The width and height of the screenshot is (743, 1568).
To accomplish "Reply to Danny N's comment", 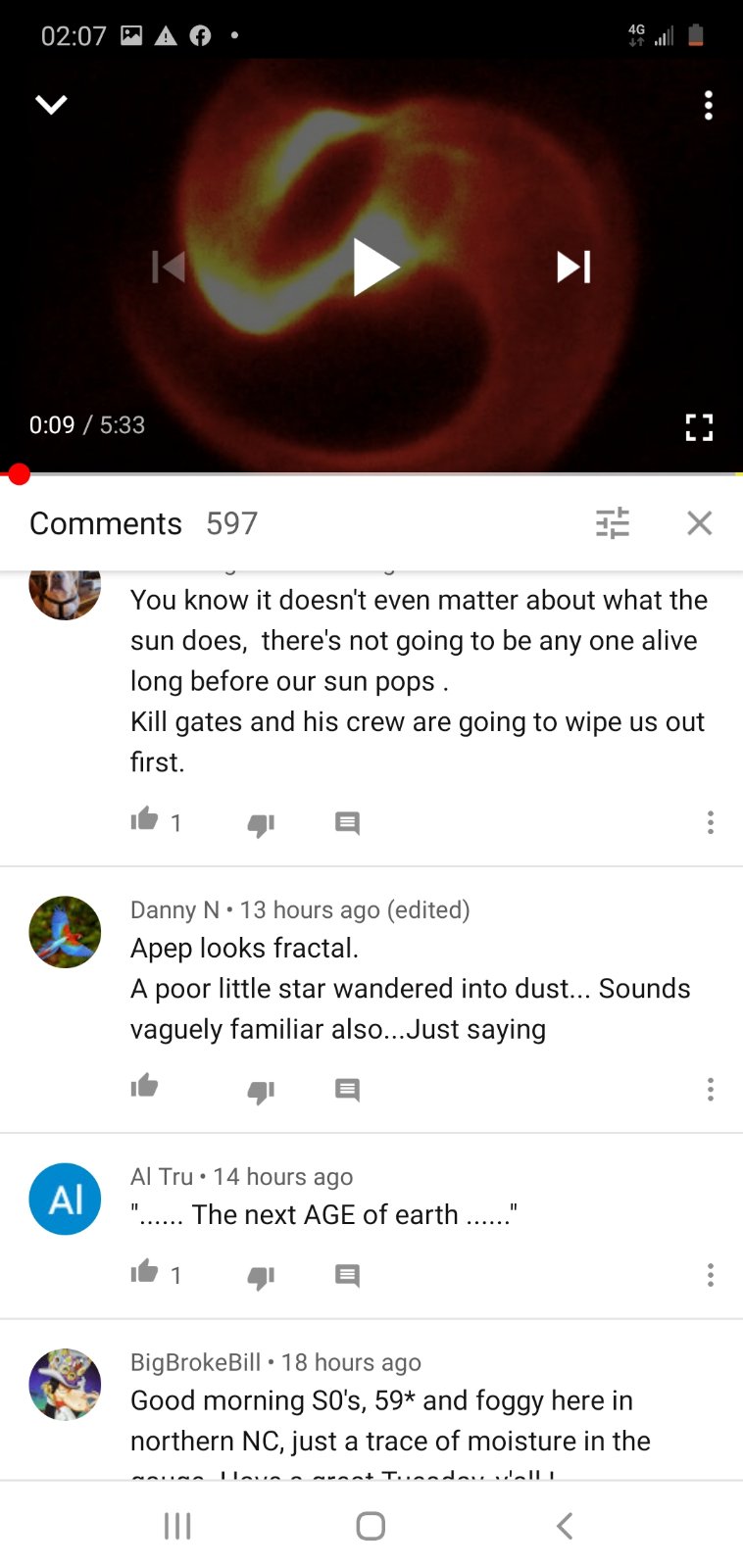I will pos(347,1090).
